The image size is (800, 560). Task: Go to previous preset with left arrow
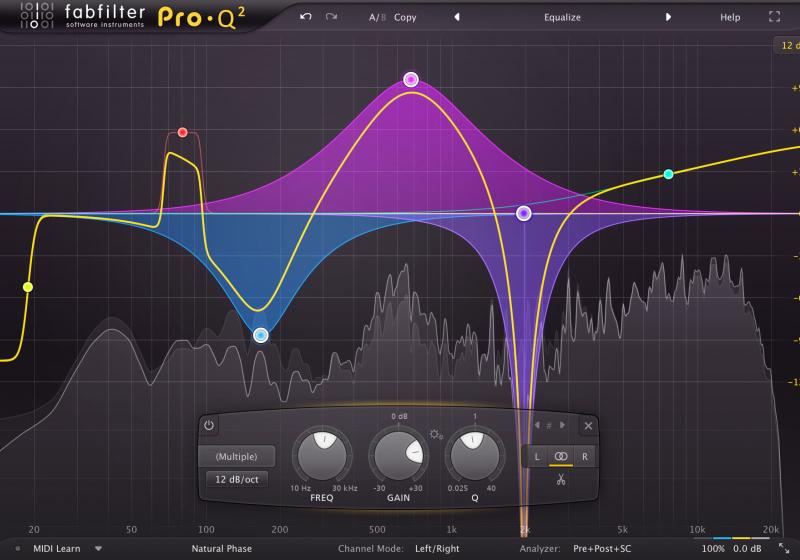pos(457,17)
